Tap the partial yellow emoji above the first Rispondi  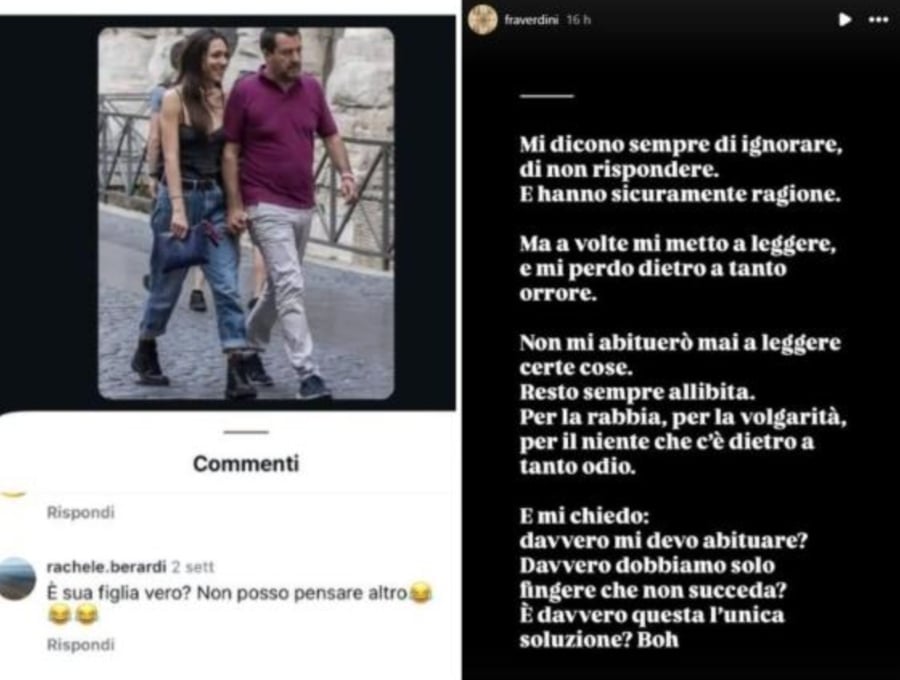point(13,494)
